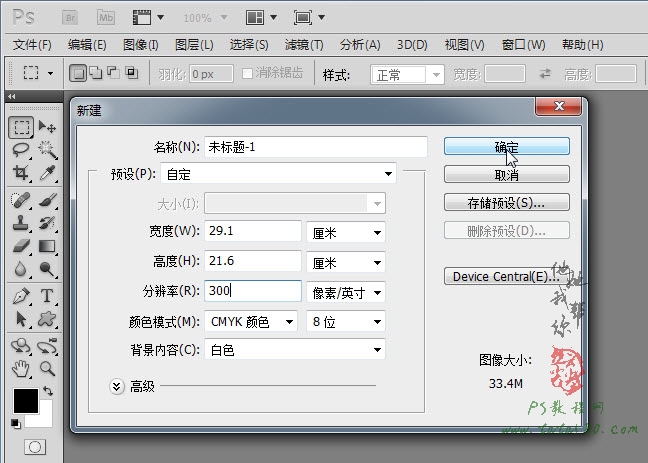648x463 pixels.
Task: Open the 编辑(E) menu
Action: 87,45
